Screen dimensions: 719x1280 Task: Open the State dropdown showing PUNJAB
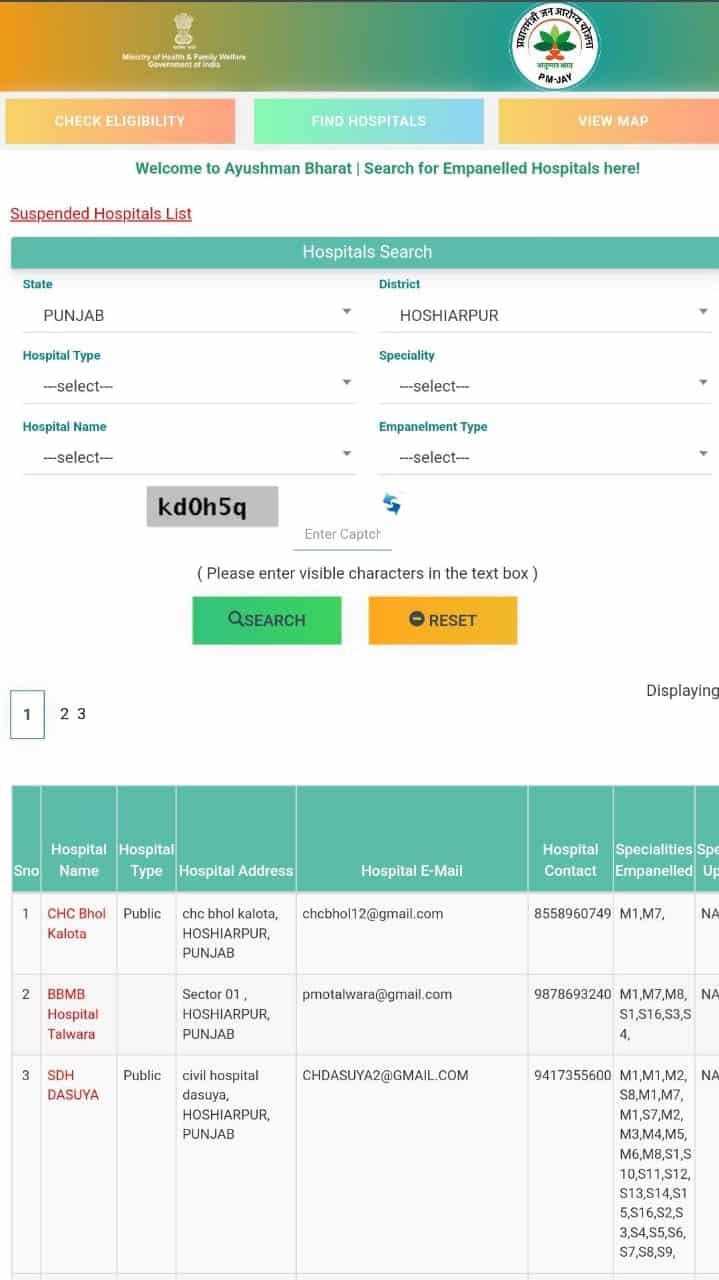(x=188, y=315)
